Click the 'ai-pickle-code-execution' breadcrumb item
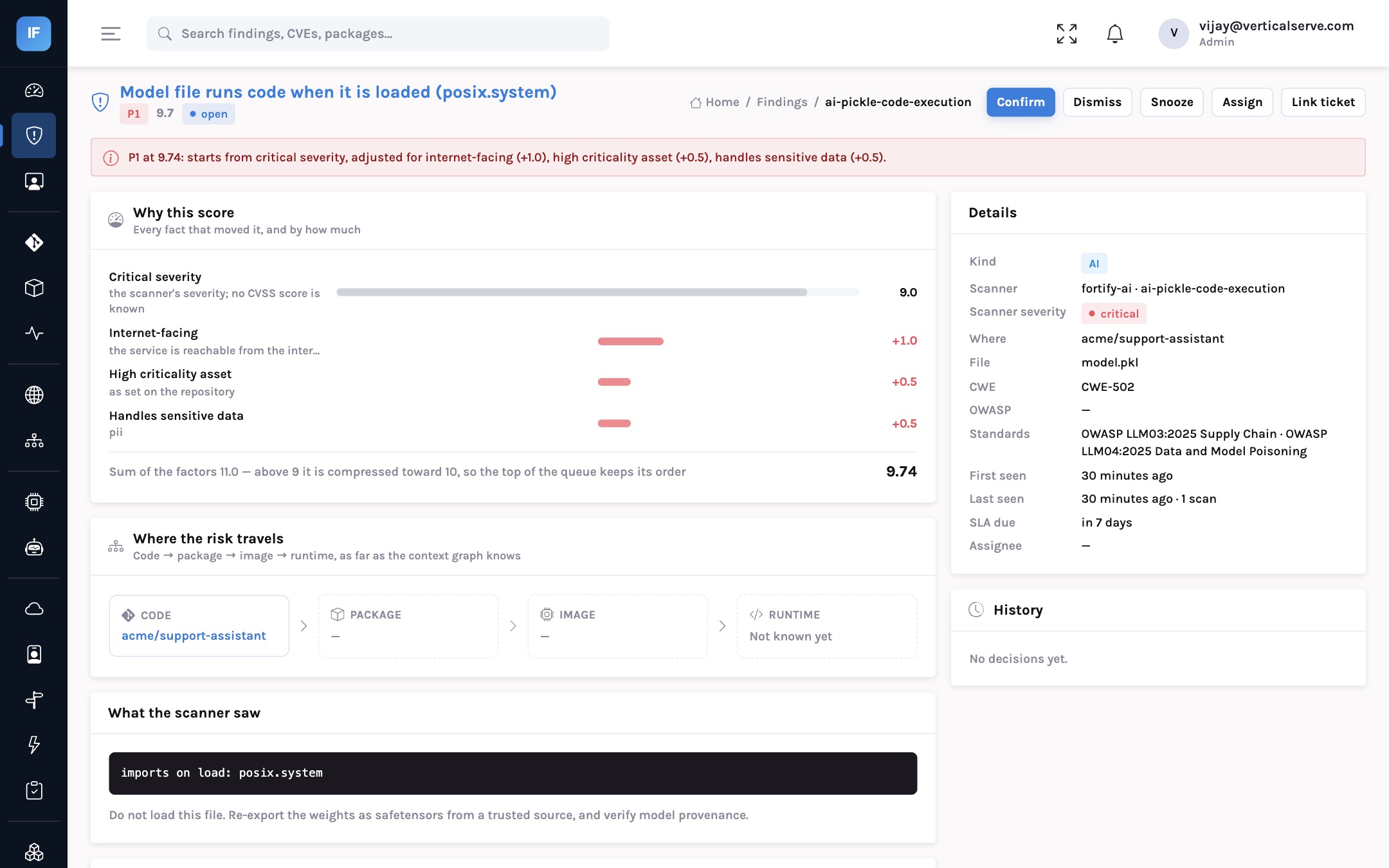1389x868 pixels. tap(898, 102)
